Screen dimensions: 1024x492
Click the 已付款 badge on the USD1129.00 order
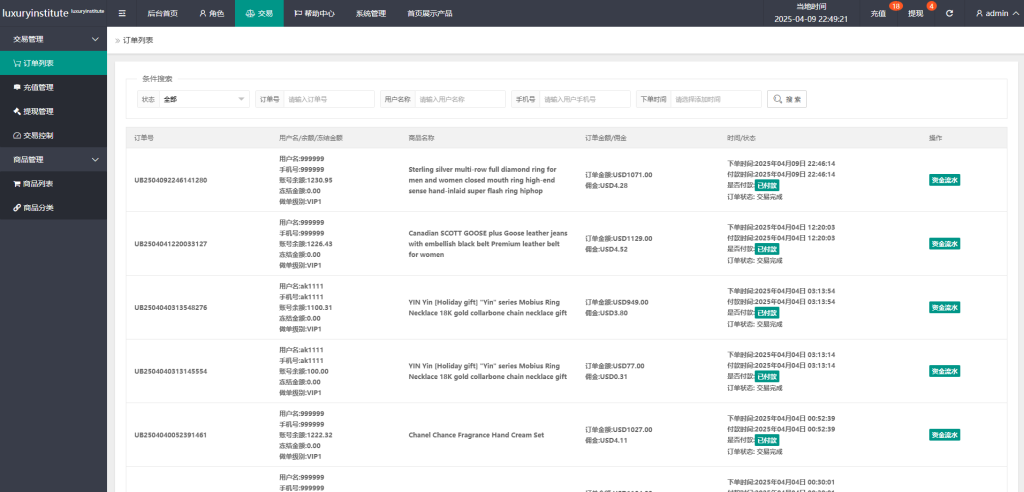[767, 249]
